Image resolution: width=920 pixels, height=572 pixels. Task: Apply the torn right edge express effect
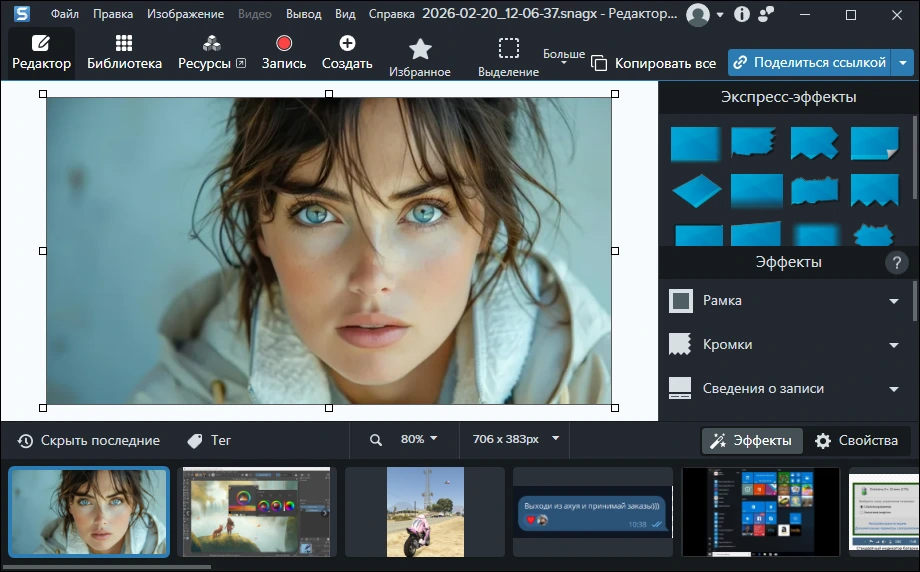tap(754, 142)
